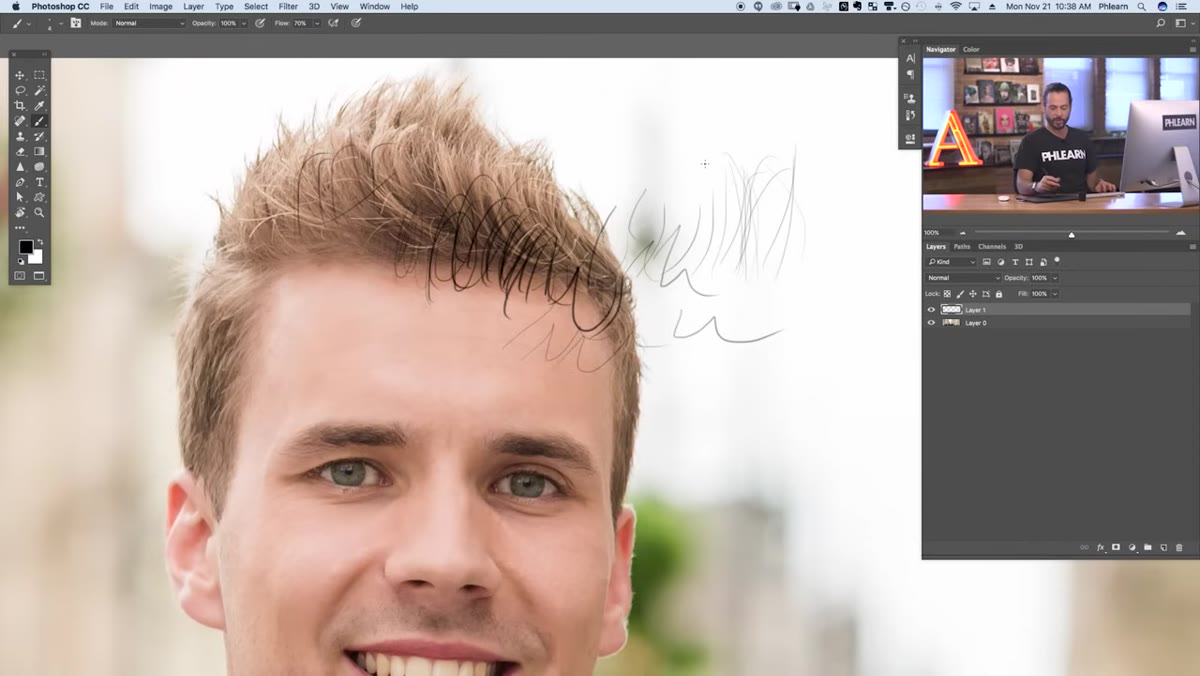Open layer blend mode Normal dropdown
The image size is (1200, 676).
click(x=962, y=278)
